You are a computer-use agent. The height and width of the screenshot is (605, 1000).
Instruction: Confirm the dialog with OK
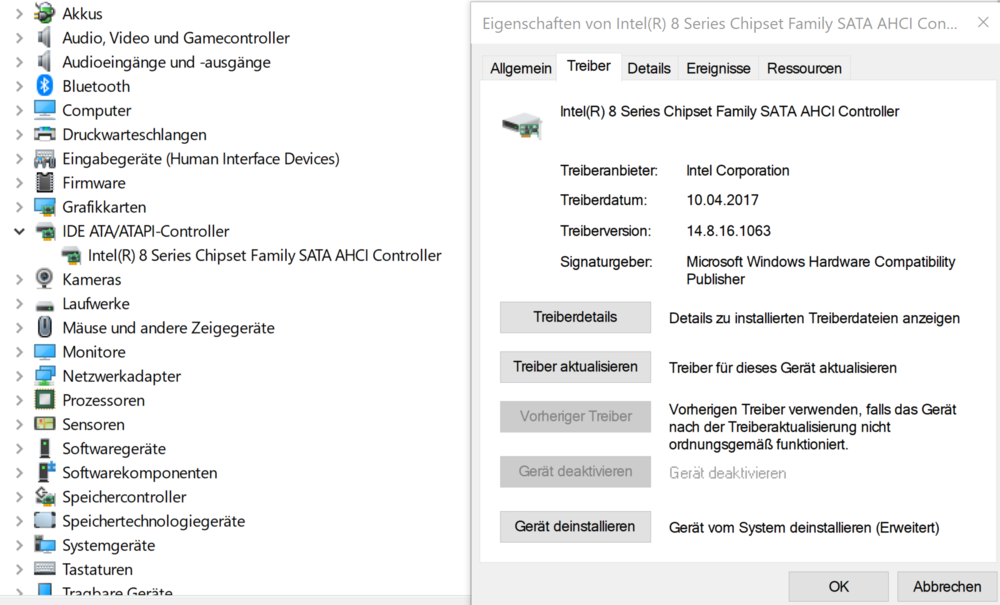[838, 586]
